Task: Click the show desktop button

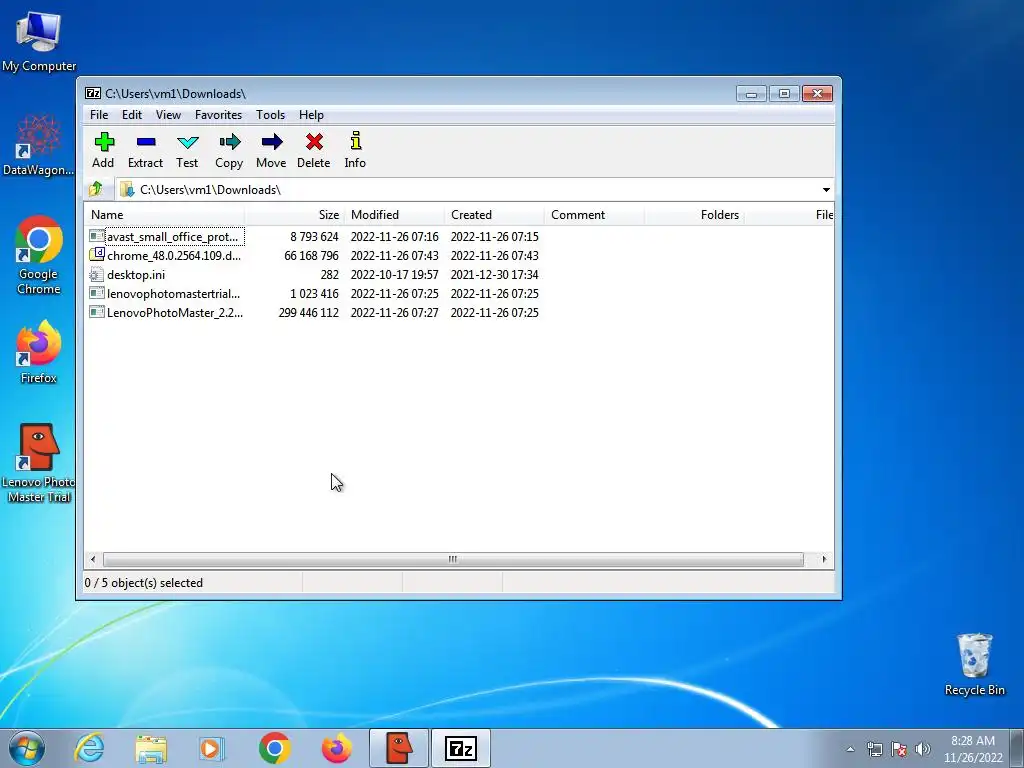Action: (x=1017, y=748)
